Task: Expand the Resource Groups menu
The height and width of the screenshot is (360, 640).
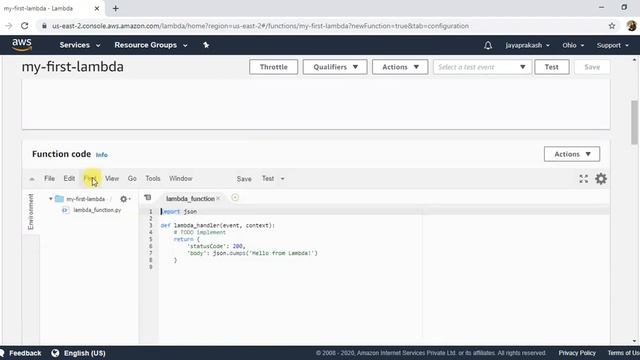Action: (151, 45)
